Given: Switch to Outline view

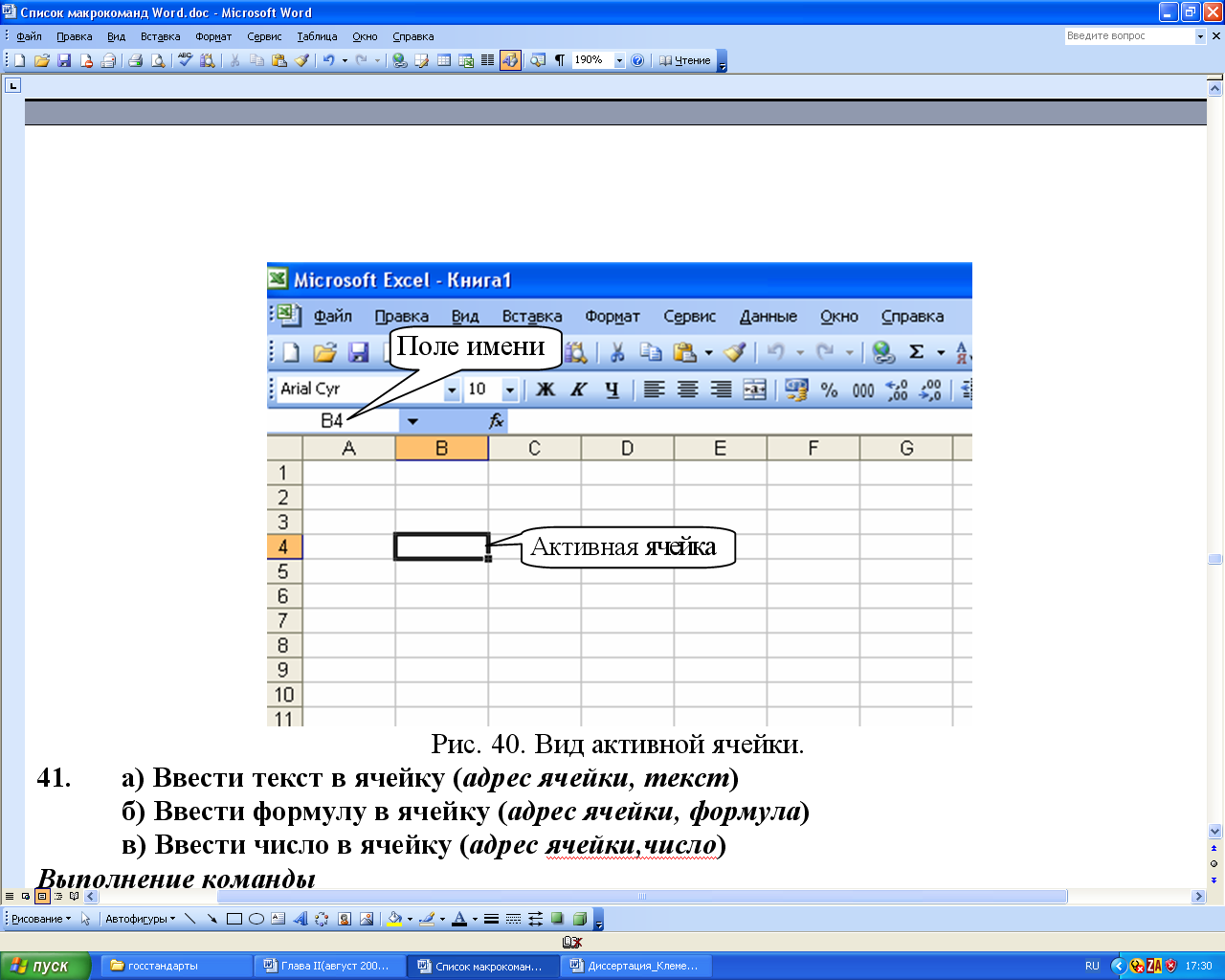Looking at the screenshot, I should click(58, 897).
